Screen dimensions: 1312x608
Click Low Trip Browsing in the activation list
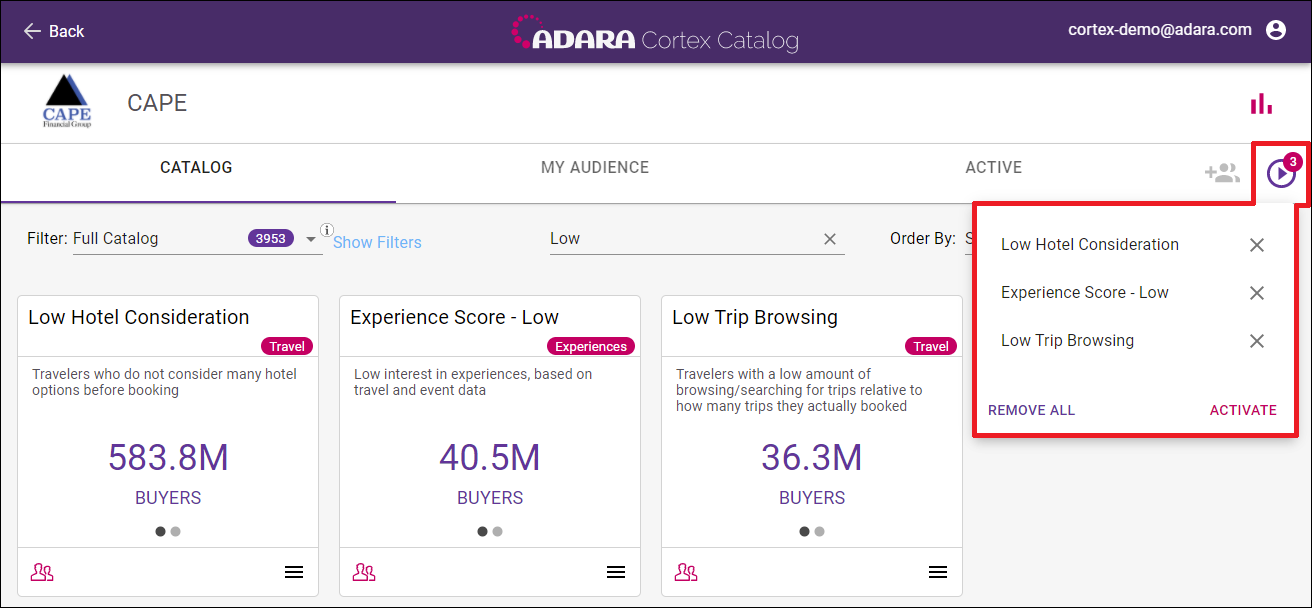point(1068,341)
